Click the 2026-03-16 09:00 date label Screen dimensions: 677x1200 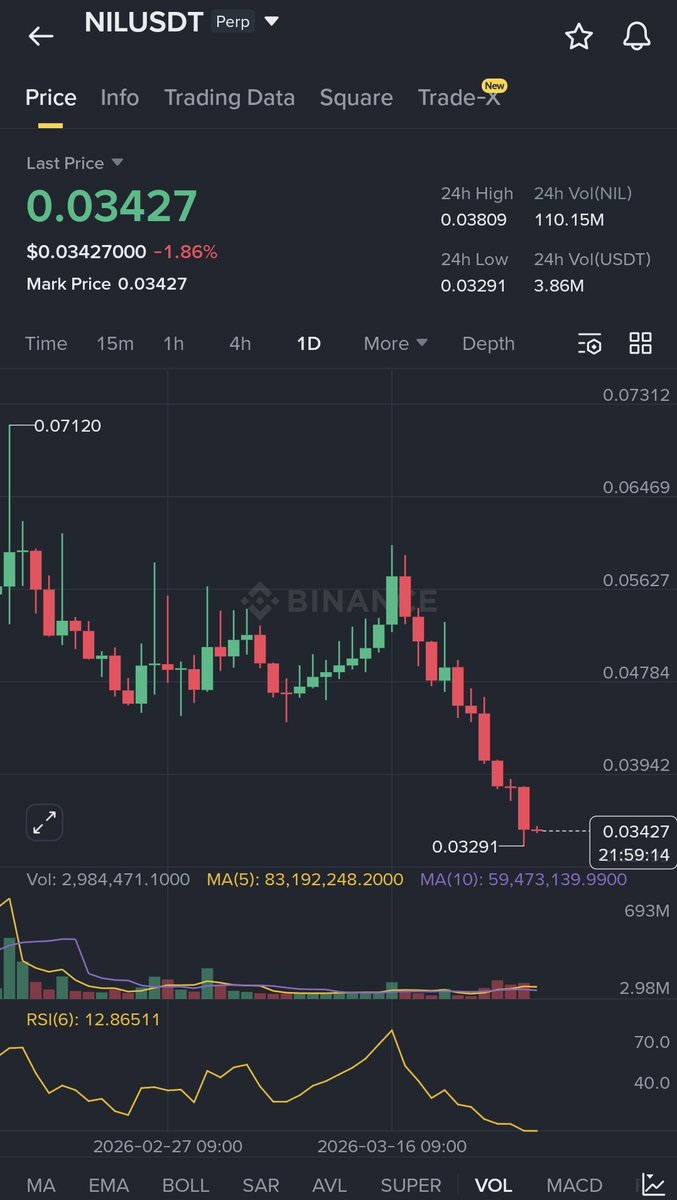coord(392,1146)
